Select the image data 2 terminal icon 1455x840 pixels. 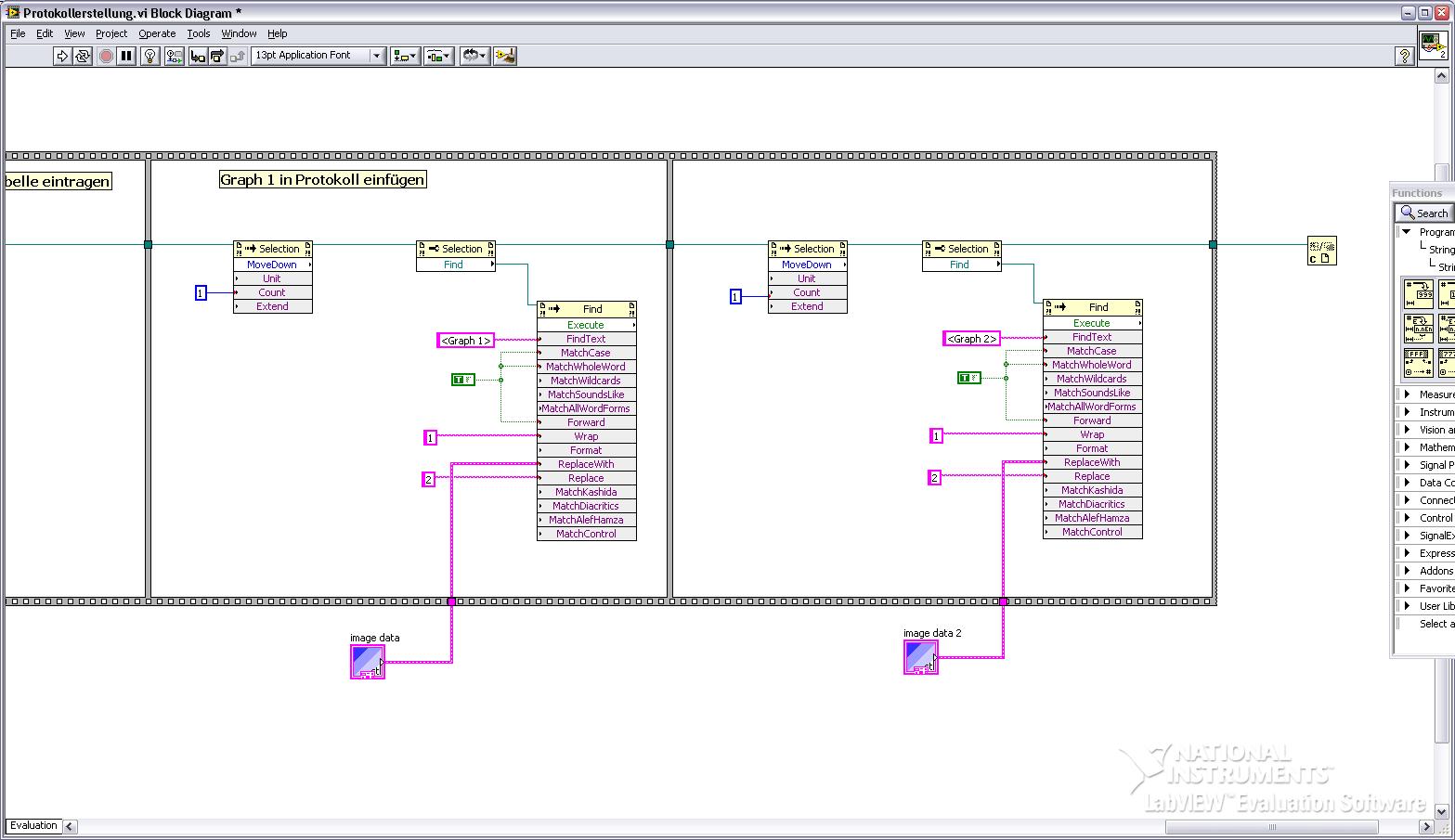[920, 657]
